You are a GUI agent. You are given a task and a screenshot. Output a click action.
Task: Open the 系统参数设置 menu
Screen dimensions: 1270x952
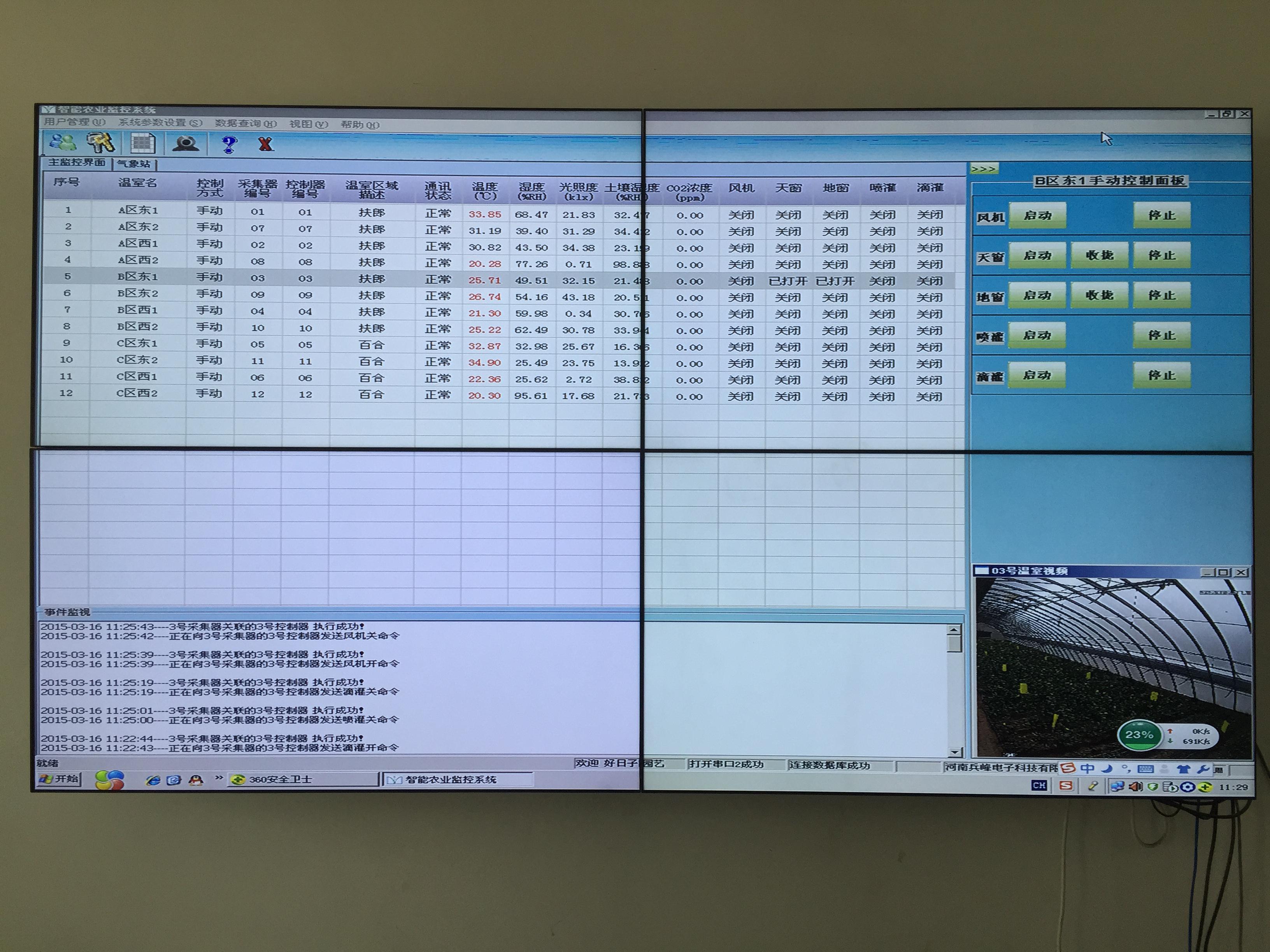coord(160,123)
